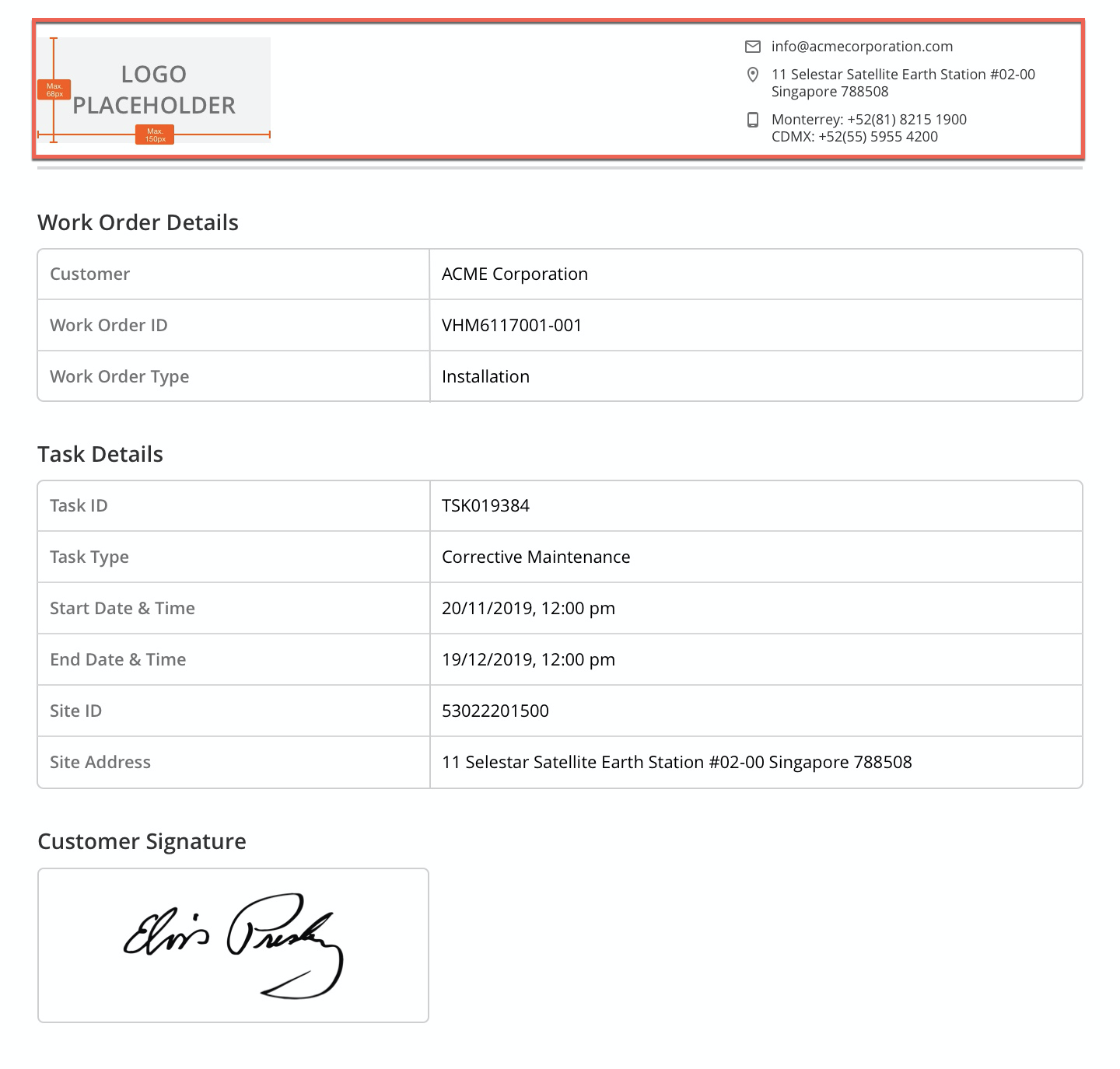Select the ACME Corporation value
Image resolution: width=1120 pixels, height=1069 pixels.
[x=515, y=274]
